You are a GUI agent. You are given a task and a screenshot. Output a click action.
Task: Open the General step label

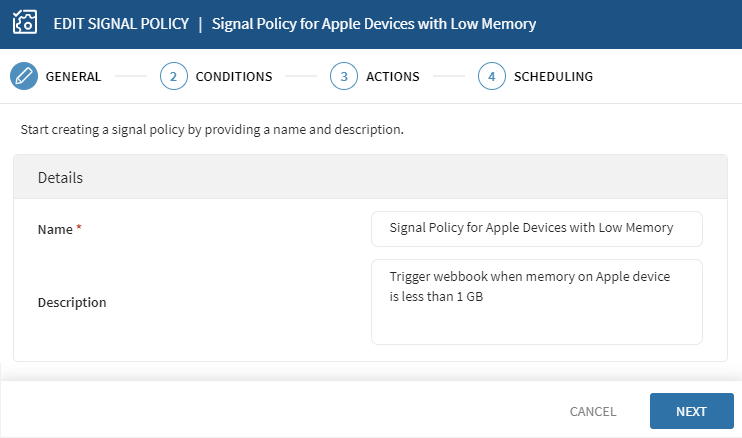tap(73, 76)
